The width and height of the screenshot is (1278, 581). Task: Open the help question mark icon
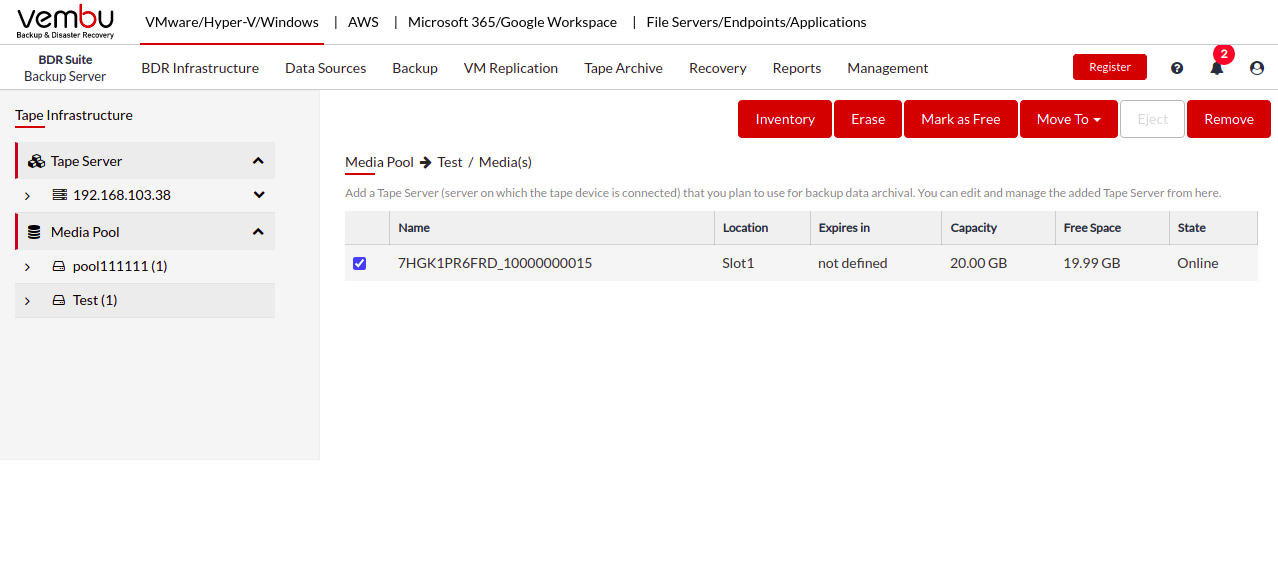(1177, 68)
